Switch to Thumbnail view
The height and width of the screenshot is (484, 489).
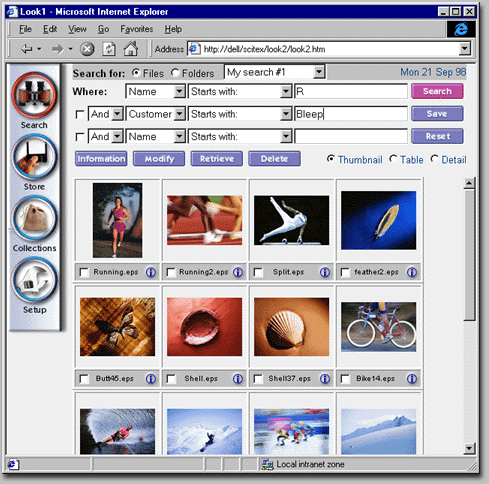pos(331,159)
